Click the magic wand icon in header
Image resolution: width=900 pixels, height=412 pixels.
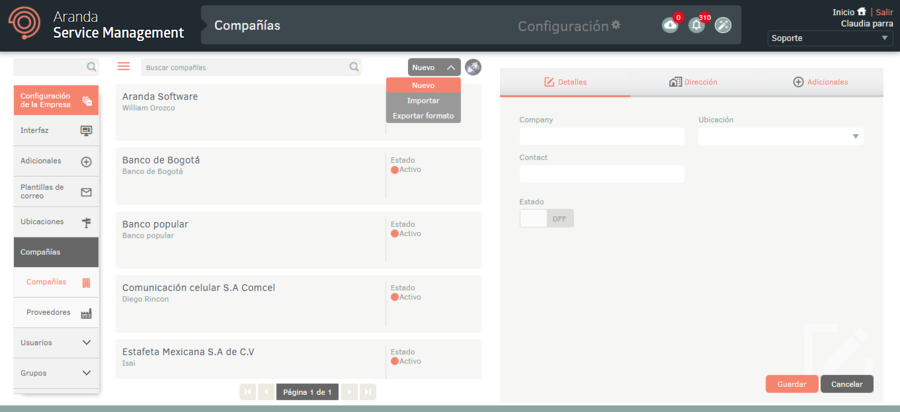[723, 25]
